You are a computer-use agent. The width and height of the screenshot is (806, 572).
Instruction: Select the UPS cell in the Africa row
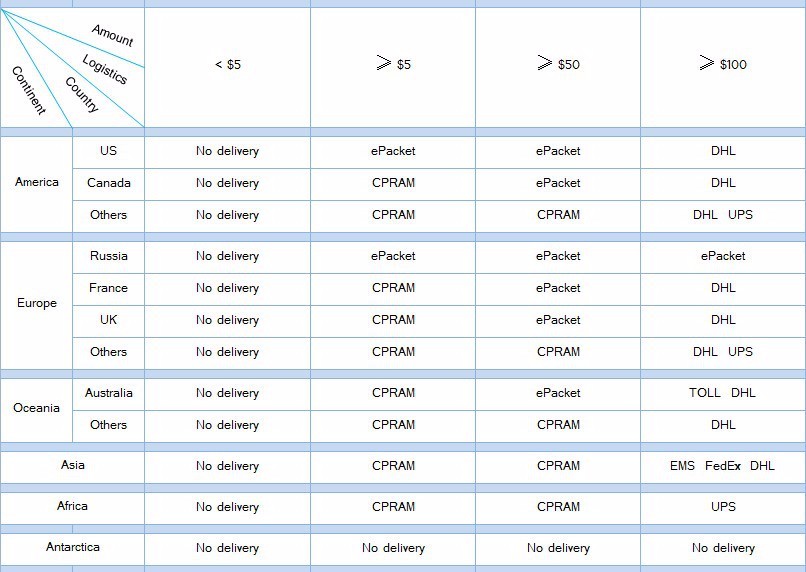click(x=722, y=507)
